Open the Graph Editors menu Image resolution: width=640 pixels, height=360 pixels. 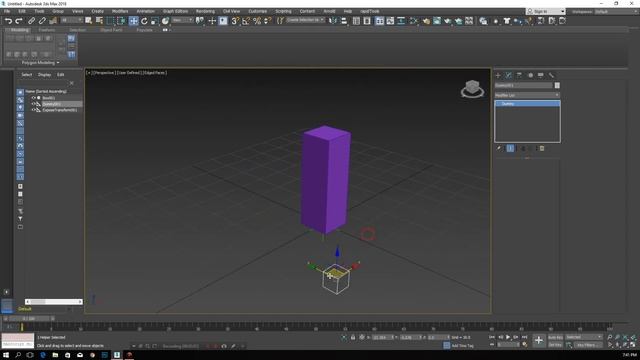click(x=176, y=11)
